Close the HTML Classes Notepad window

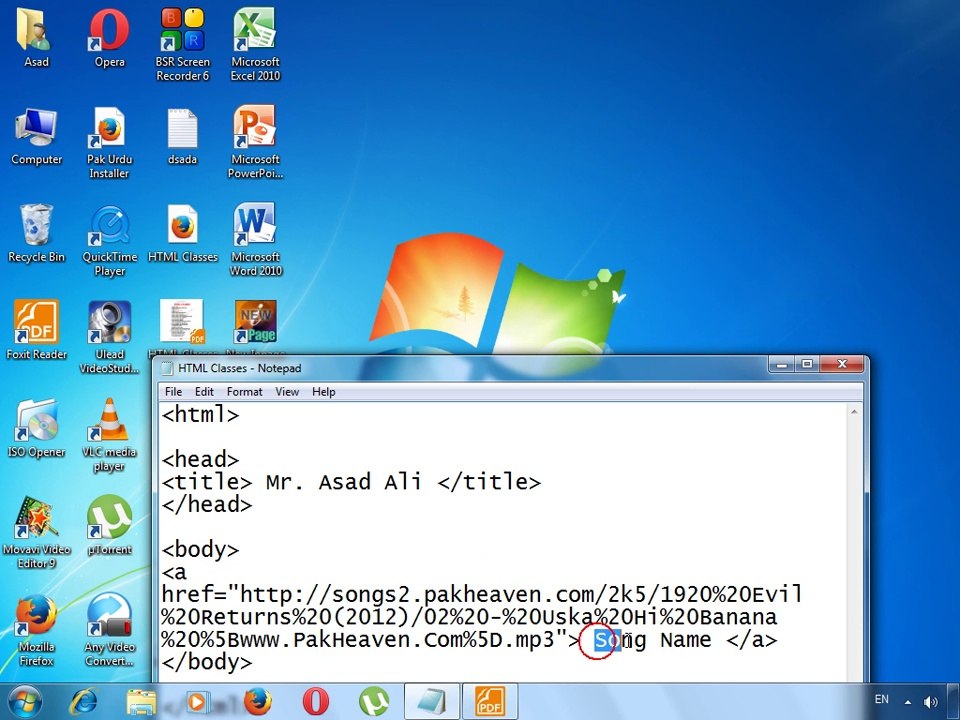pos(842,365)
